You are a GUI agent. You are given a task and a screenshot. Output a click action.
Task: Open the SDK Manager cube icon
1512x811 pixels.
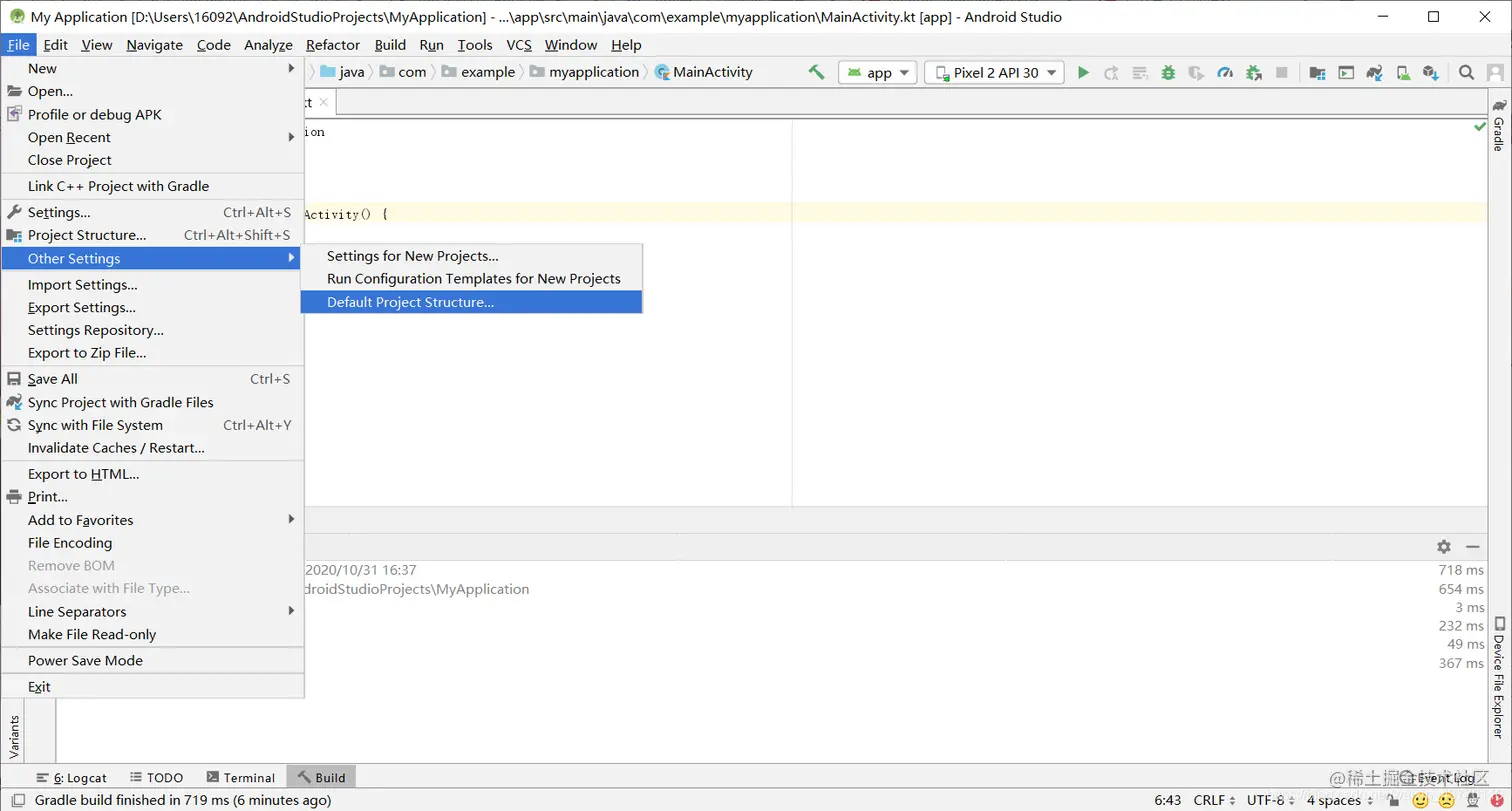[1431, 72]
